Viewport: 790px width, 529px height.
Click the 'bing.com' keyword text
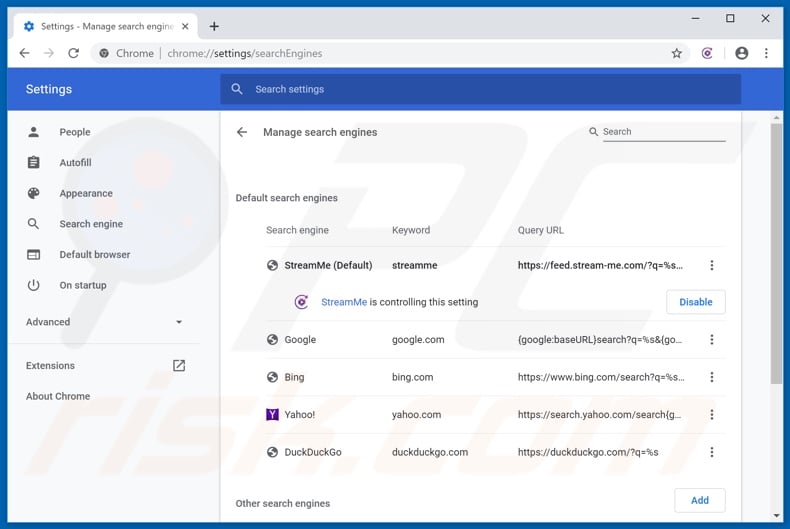pos(413,377)
